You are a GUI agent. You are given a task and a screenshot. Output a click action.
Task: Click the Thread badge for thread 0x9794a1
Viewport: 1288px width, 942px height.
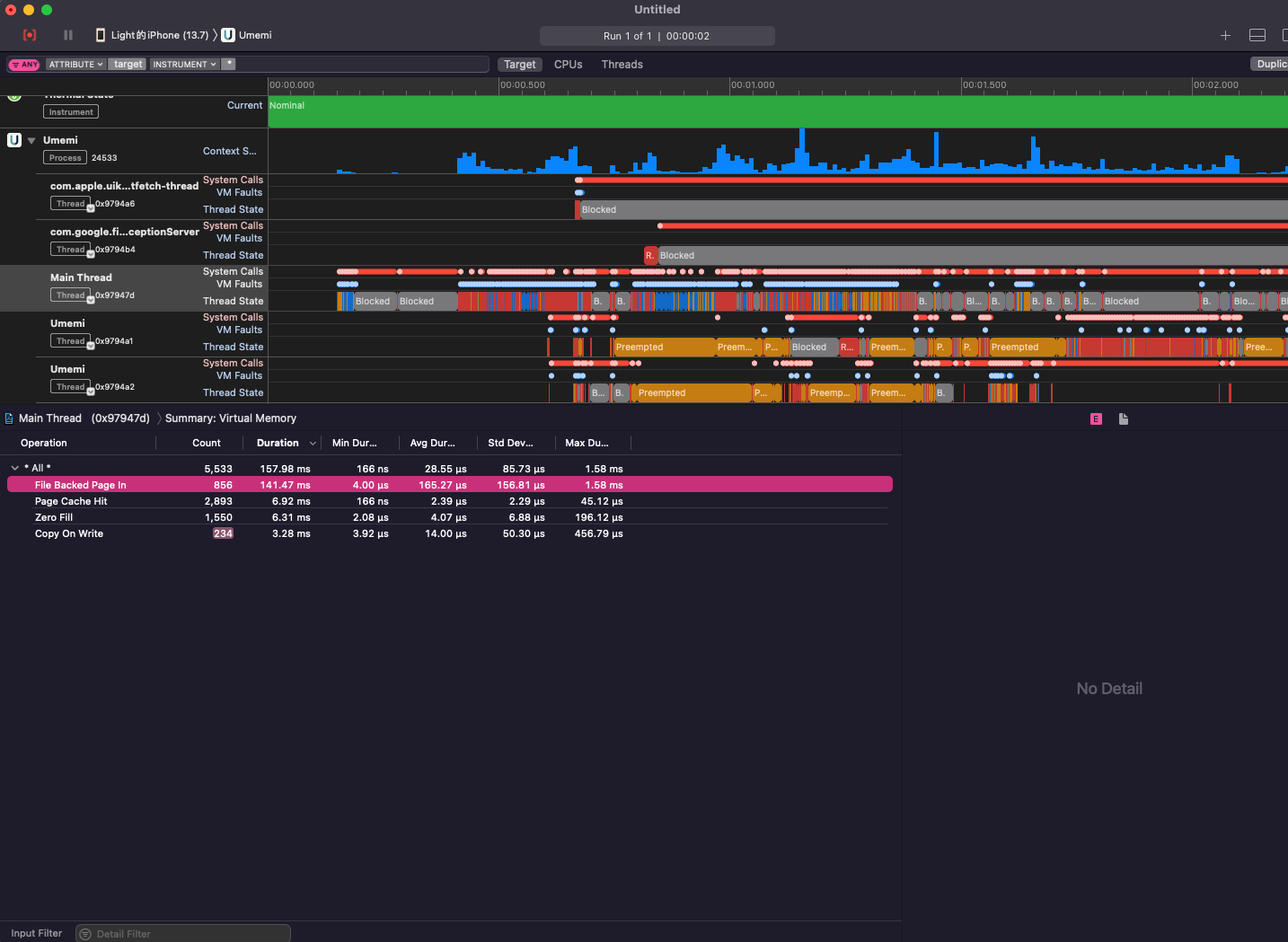tap(71, 341)
